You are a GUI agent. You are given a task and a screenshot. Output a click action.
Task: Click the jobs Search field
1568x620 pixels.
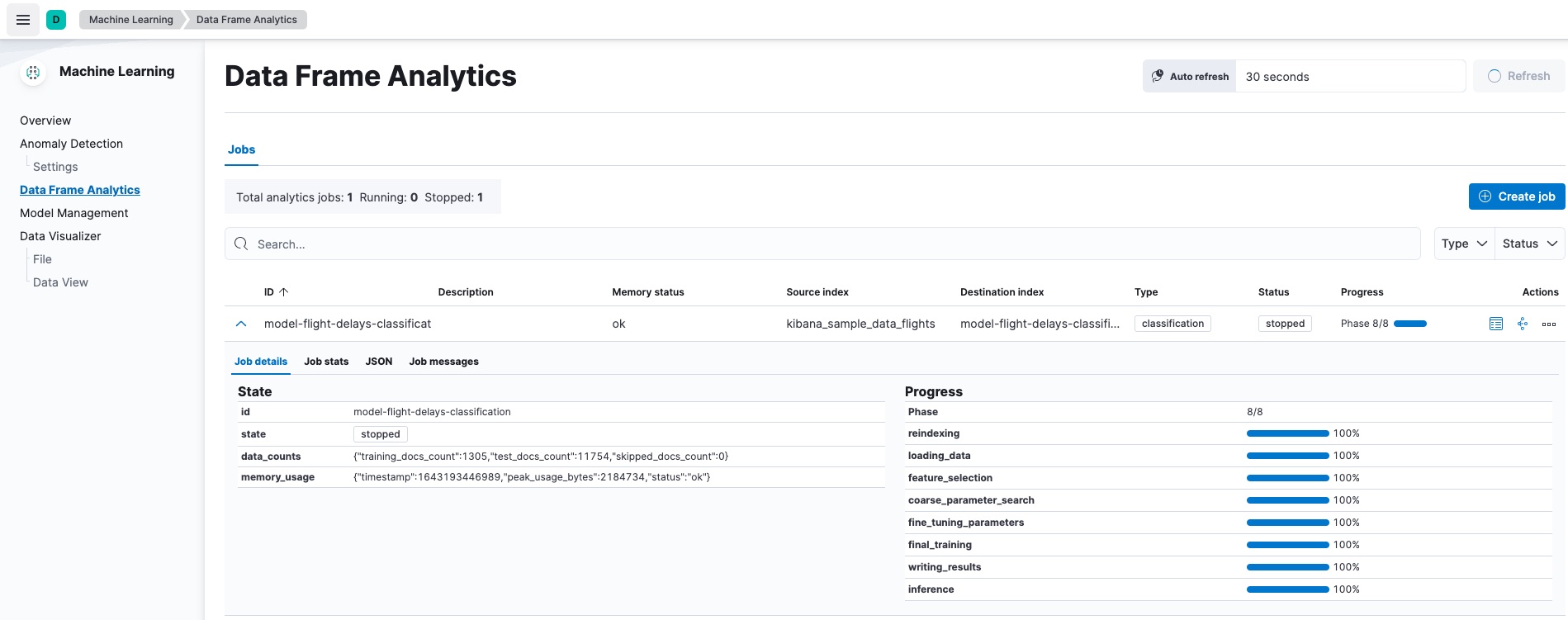822,244
